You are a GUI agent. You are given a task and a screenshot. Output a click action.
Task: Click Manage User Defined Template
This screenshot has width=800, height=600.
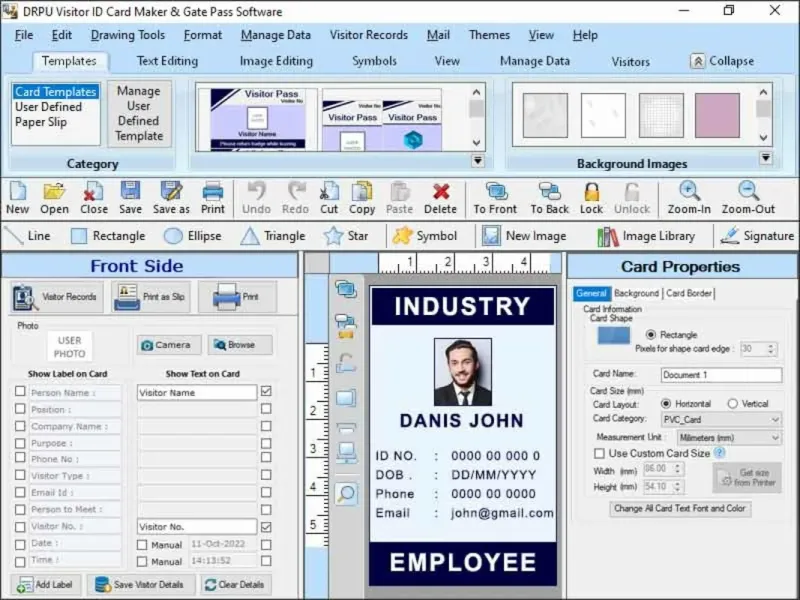point(139,114)
